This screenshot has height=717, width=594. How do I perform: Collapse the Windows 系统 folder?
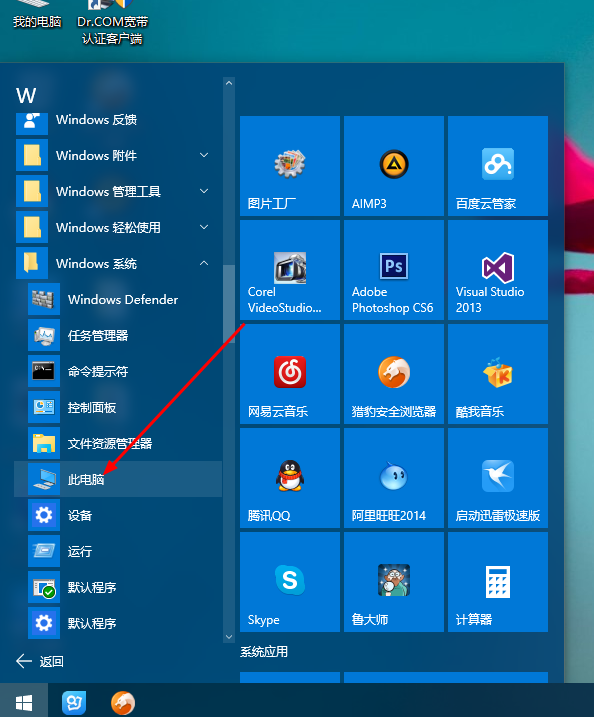click(x=118, y=263)
